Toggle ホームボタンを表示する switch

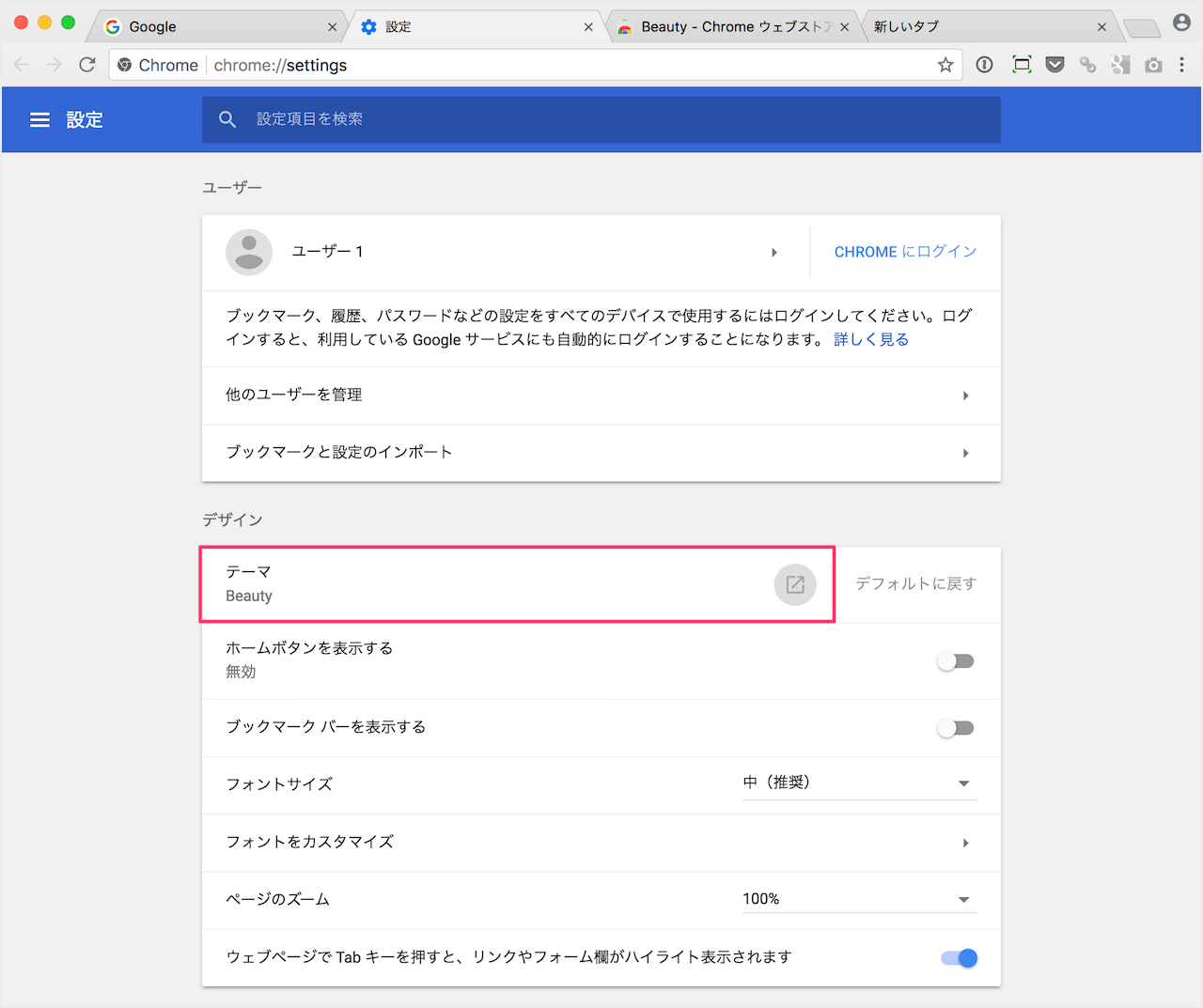[x=956, y=661]
